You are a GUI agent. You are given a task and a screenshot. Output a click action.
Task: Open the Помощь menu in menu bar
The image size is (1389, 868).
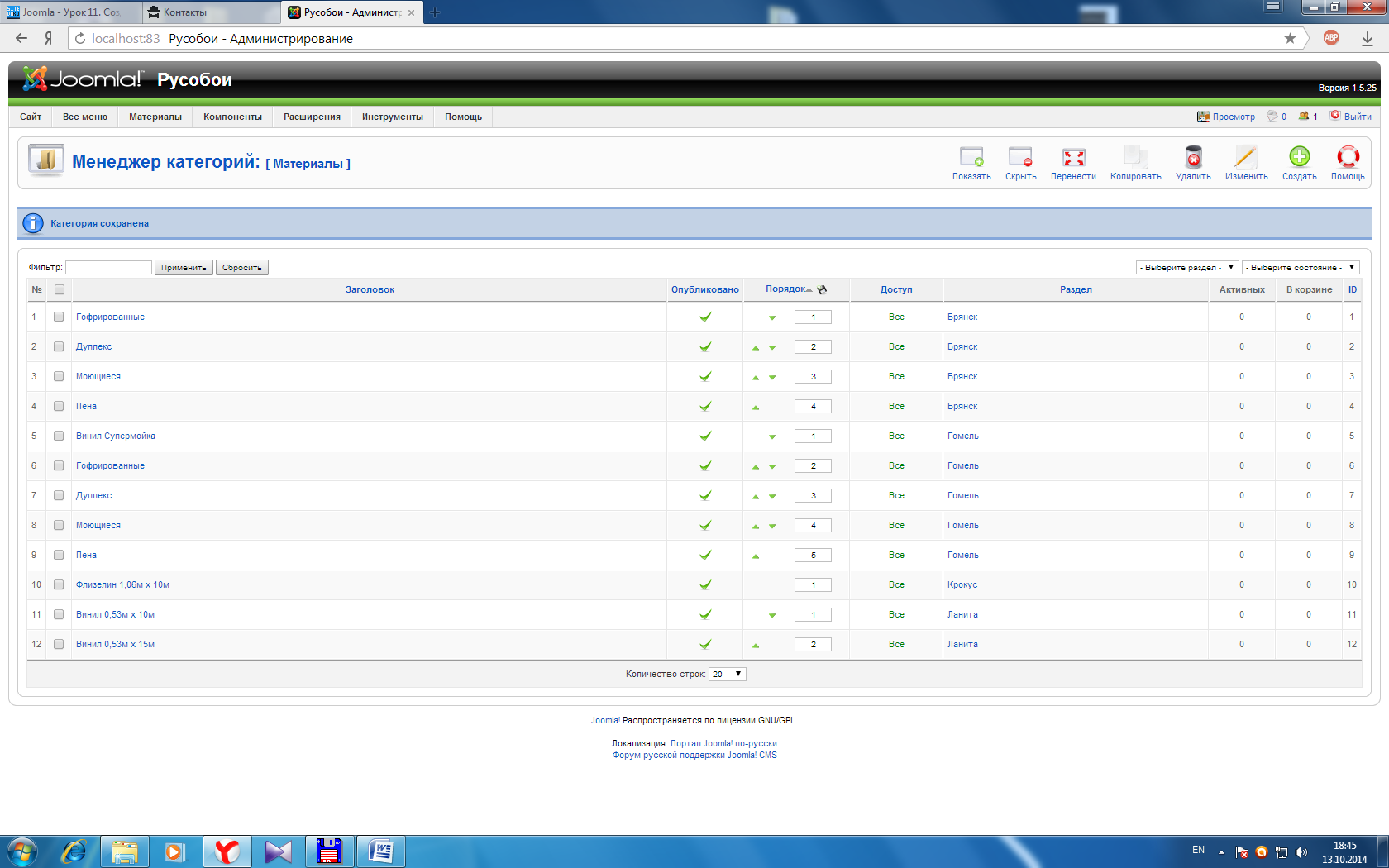pyautogui.click(x=463, y=117)
